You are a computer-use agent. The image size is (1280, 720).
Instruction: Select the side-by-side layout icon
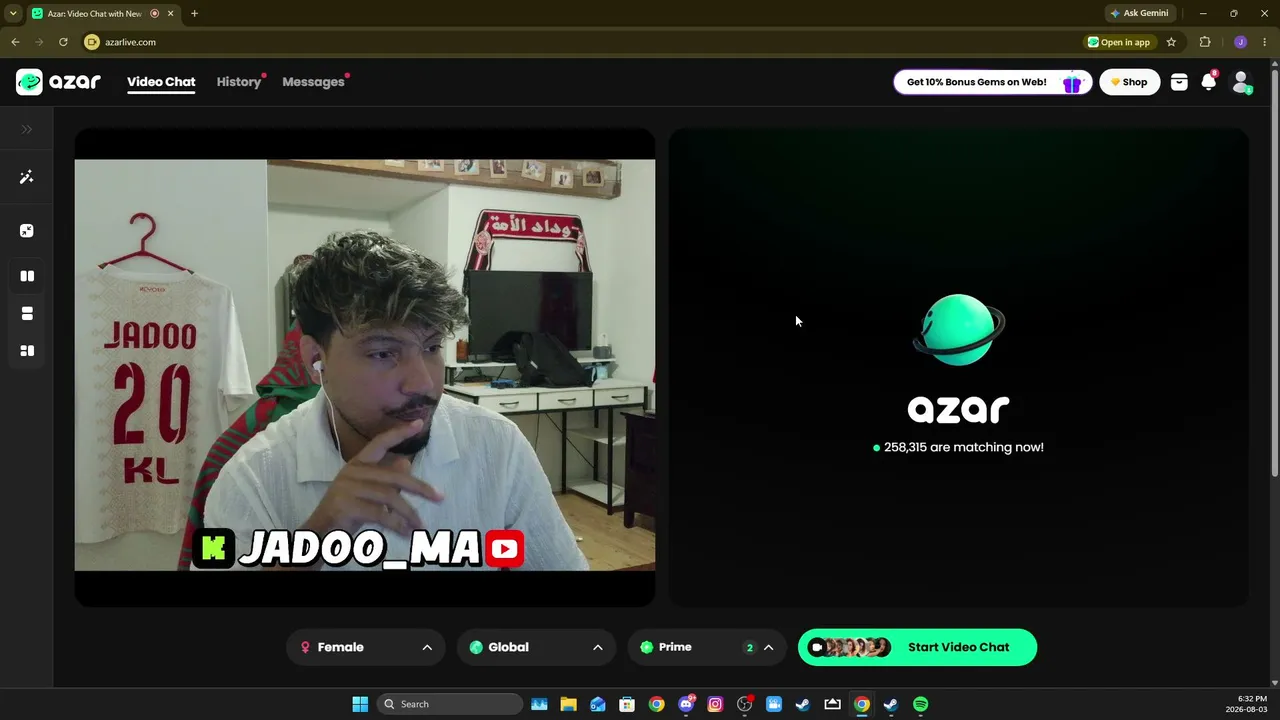27,276
